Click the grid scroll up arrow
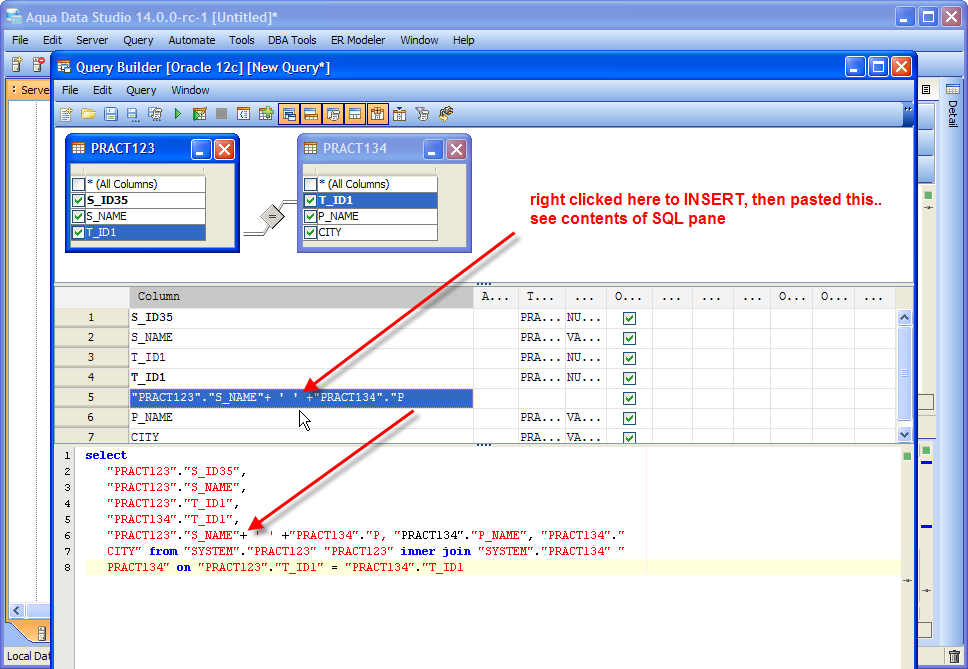This screenshot has height=669, width=968. click(x=904, y=317)
